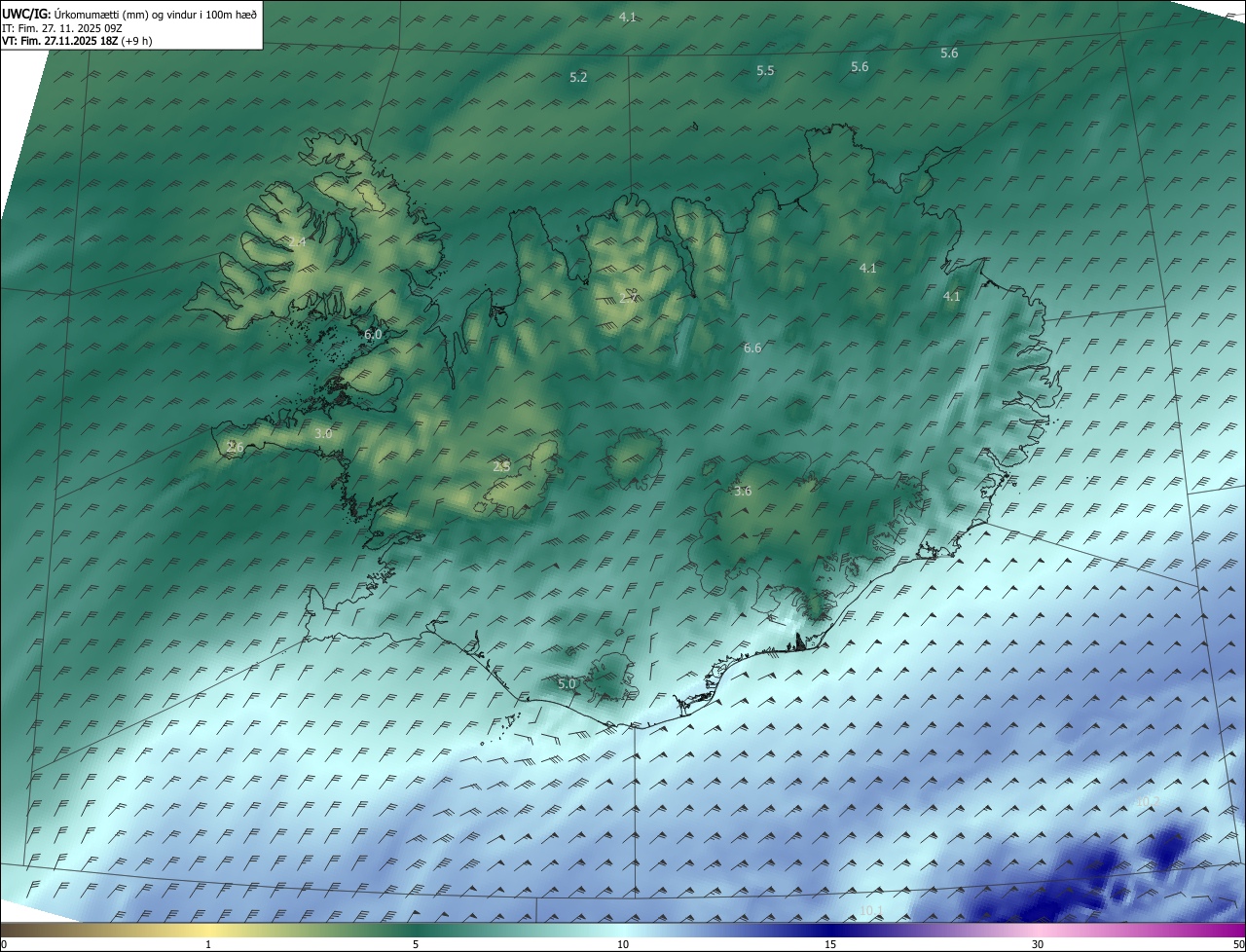Viewport: 1246px width, 952px height.
Task: Click the 5.0 value near the south coast
Action: [567, 684]
